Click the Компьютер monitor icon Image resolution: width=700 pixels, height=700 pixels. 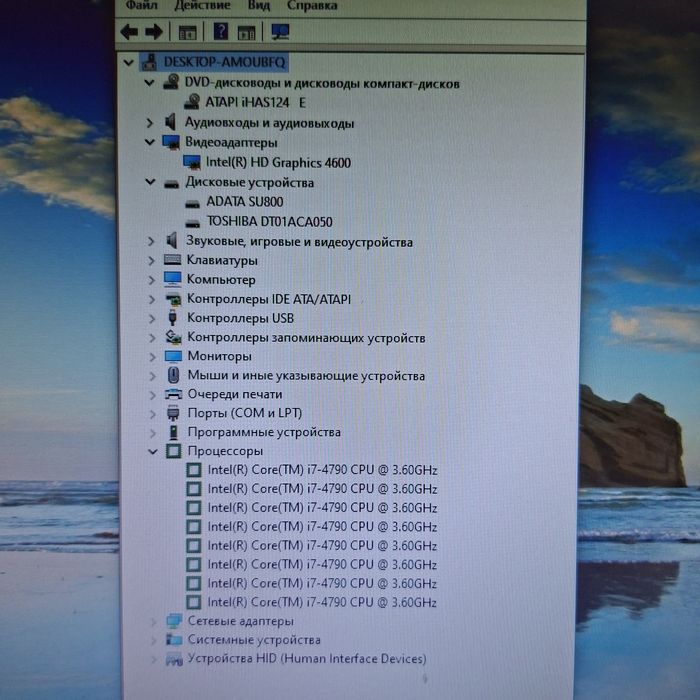point(172,279)
